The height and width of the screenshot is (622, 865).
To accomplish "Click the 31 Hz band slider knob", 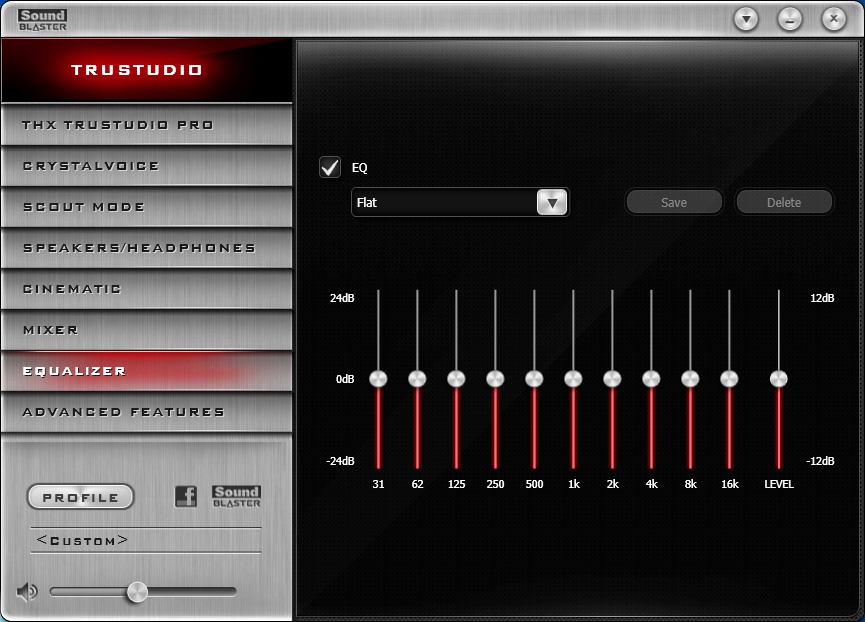I will pos(378,379).
